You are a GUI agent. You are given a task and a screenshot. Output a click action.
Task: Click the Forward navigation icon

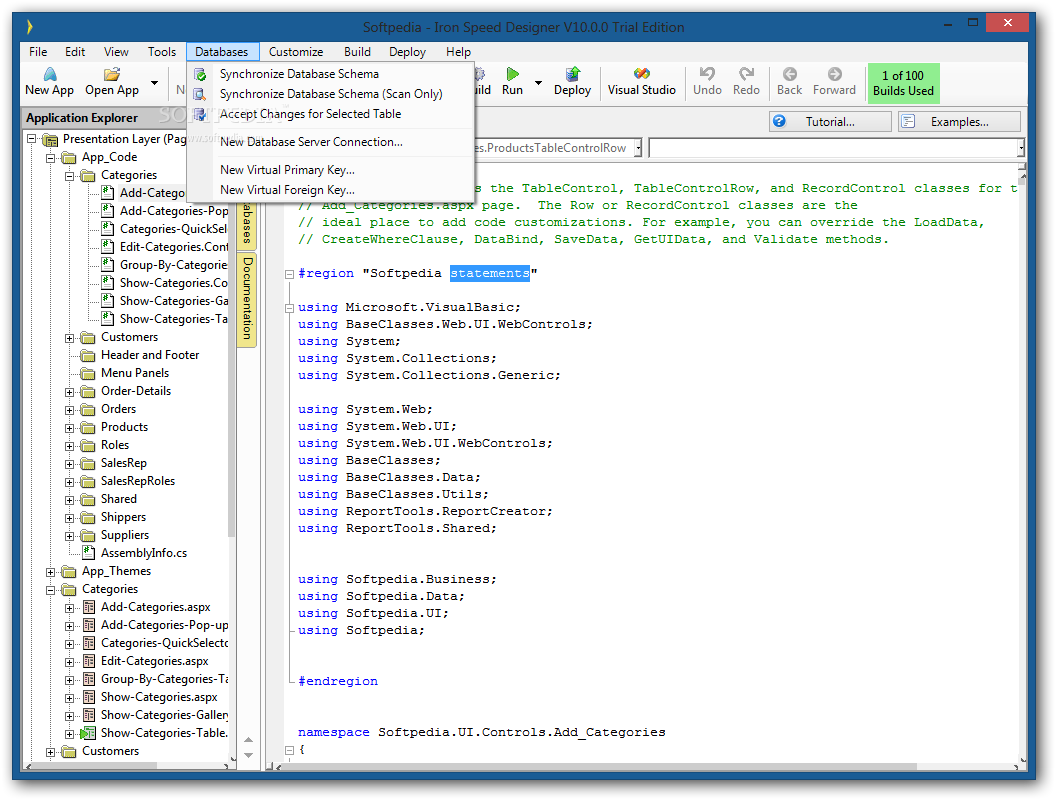834,74
